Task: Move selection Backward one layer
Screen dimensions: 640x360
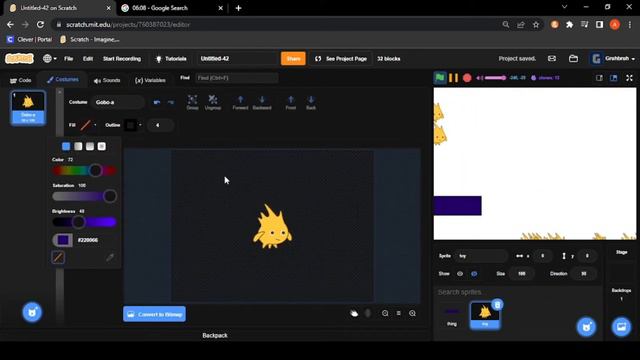Action: (x=262, y=102)
